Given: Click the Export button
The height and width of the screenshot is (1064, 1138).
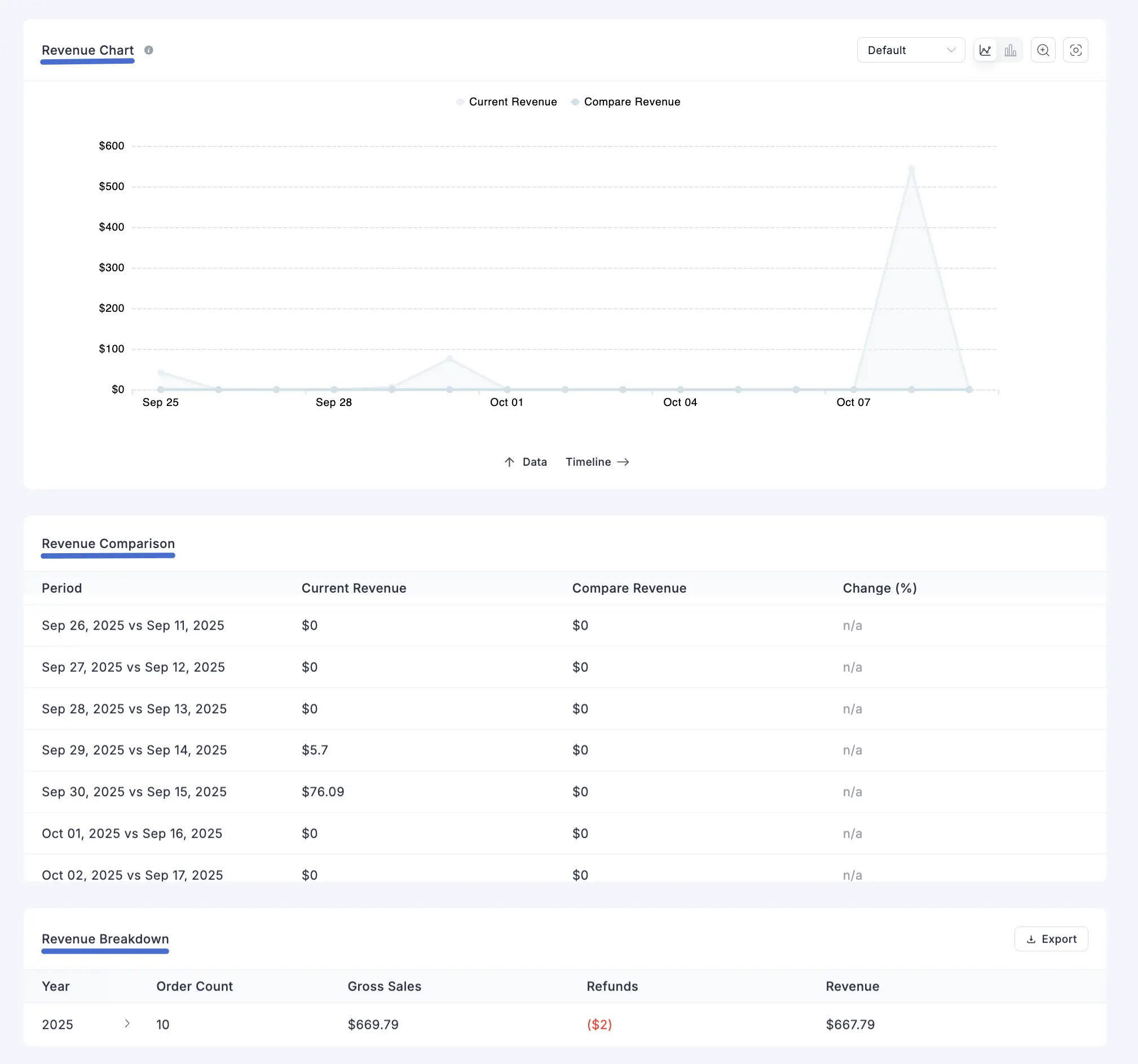Looking at the screenshot, I should point(1051,939).
